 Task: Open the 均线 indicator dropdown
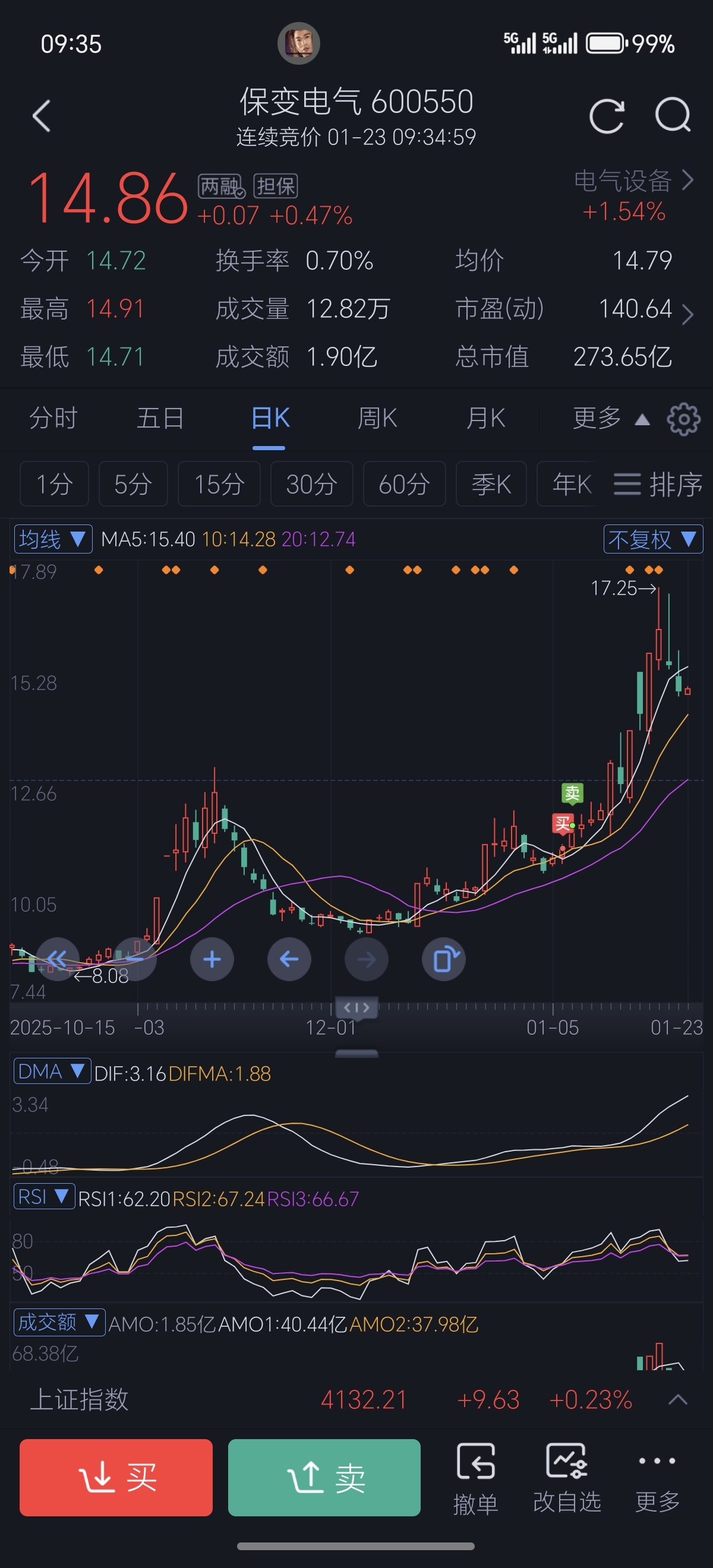[x=53, y=539]
